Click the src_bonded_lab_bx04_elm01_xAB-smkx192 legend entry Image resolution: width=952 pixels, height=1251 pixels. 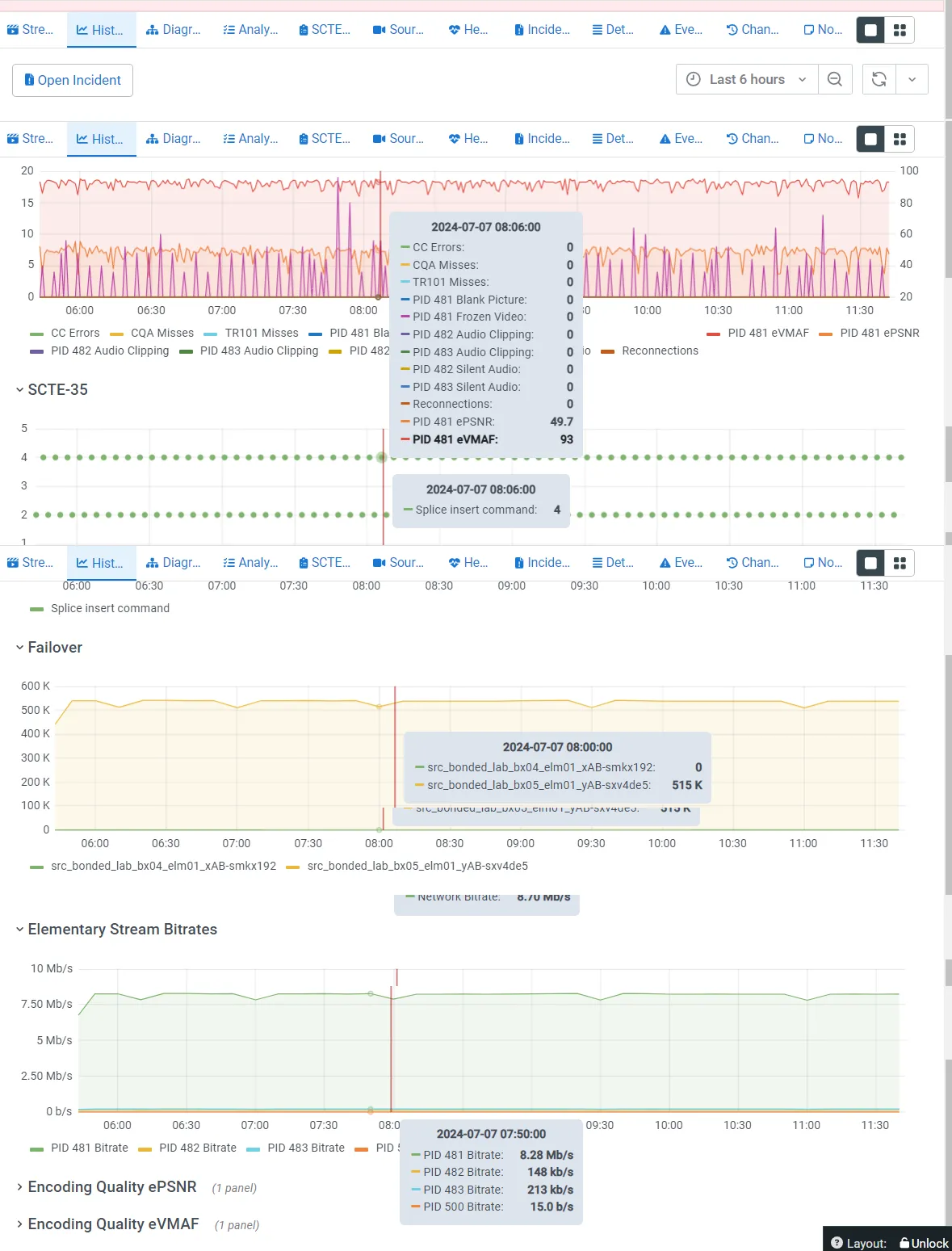click(153, 866)
